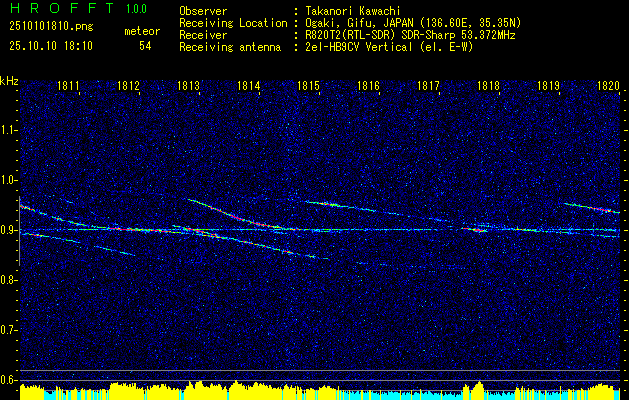Viewport: 629px width, 400px height.
Task: Click the echo trace near 1820 at 0.95 kHz
Action: pos(592,208)
